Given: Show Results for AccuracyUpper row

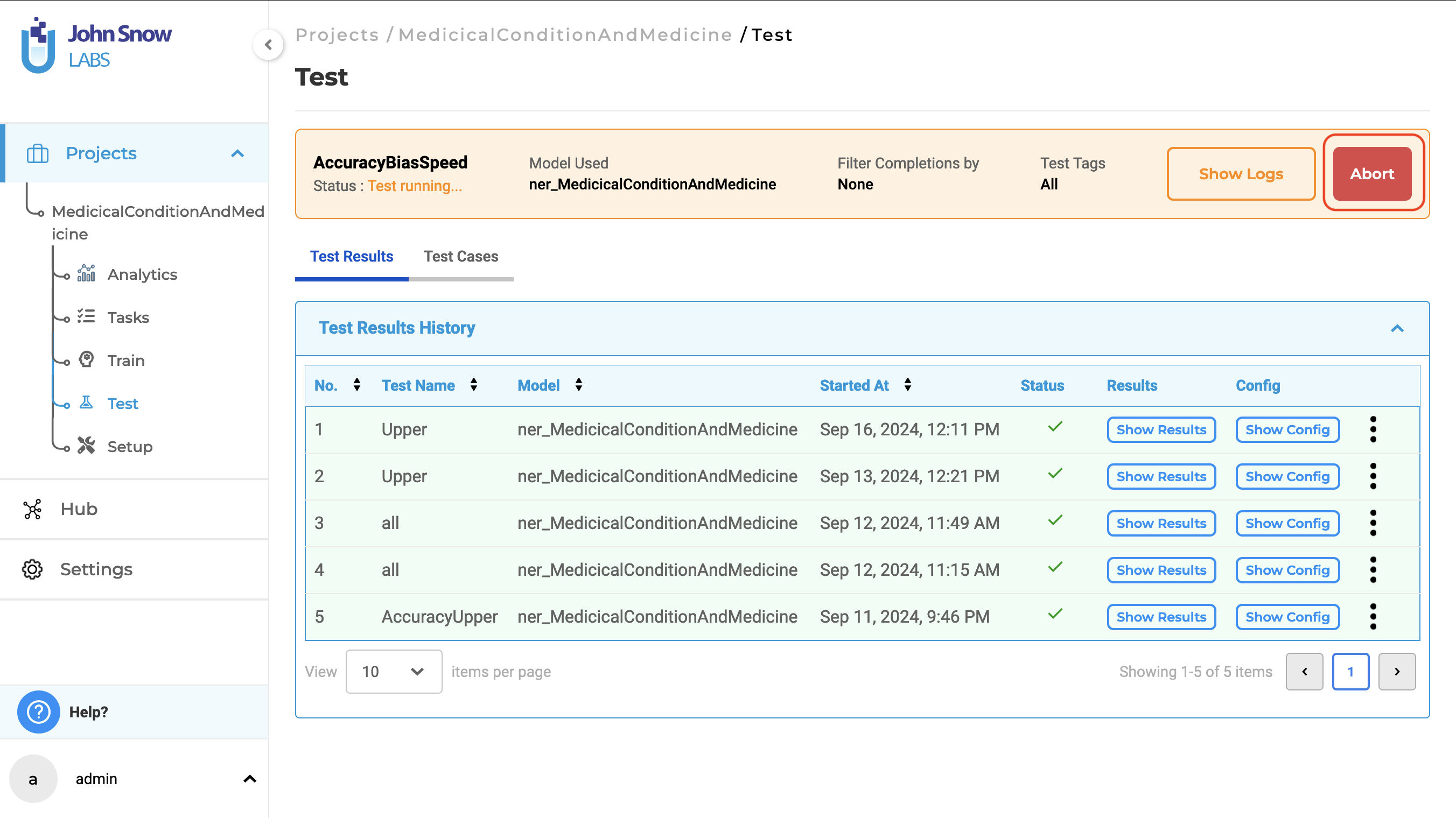Looking at the screenshot, I should pos(1161,617).
